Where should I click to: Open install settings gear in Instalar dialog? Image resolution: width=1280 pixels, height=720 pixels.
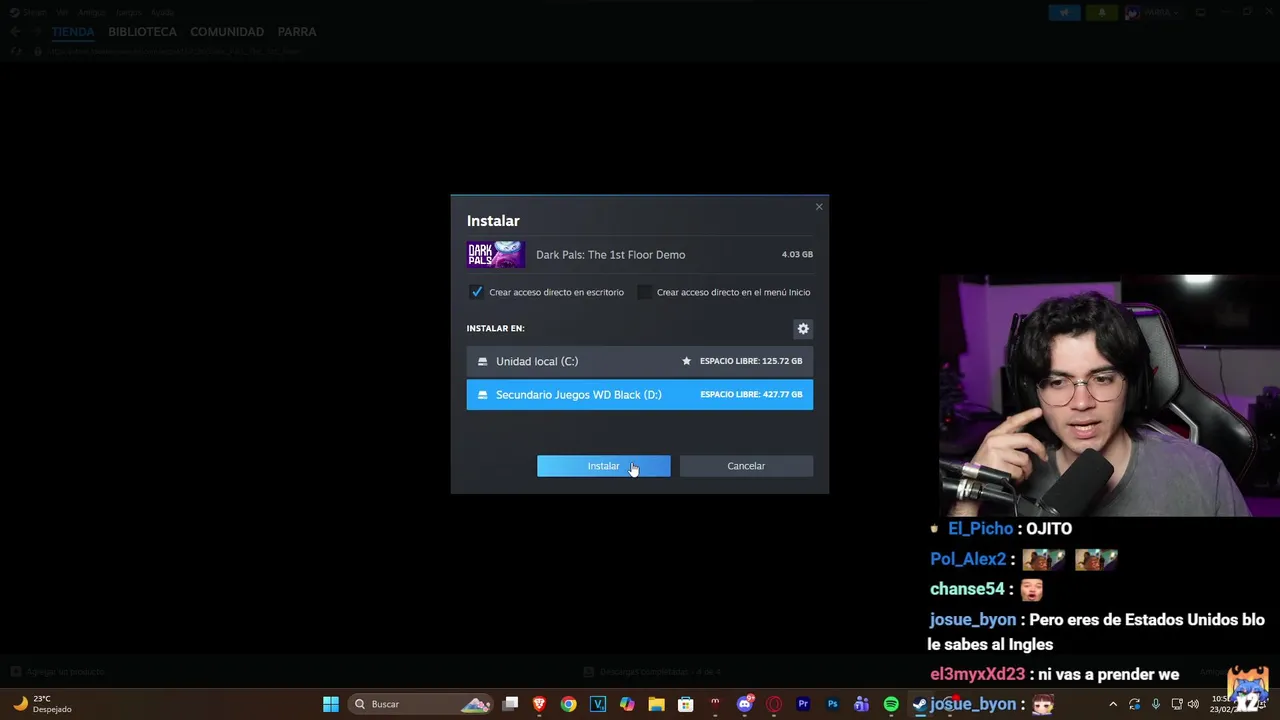pos(803,329)
